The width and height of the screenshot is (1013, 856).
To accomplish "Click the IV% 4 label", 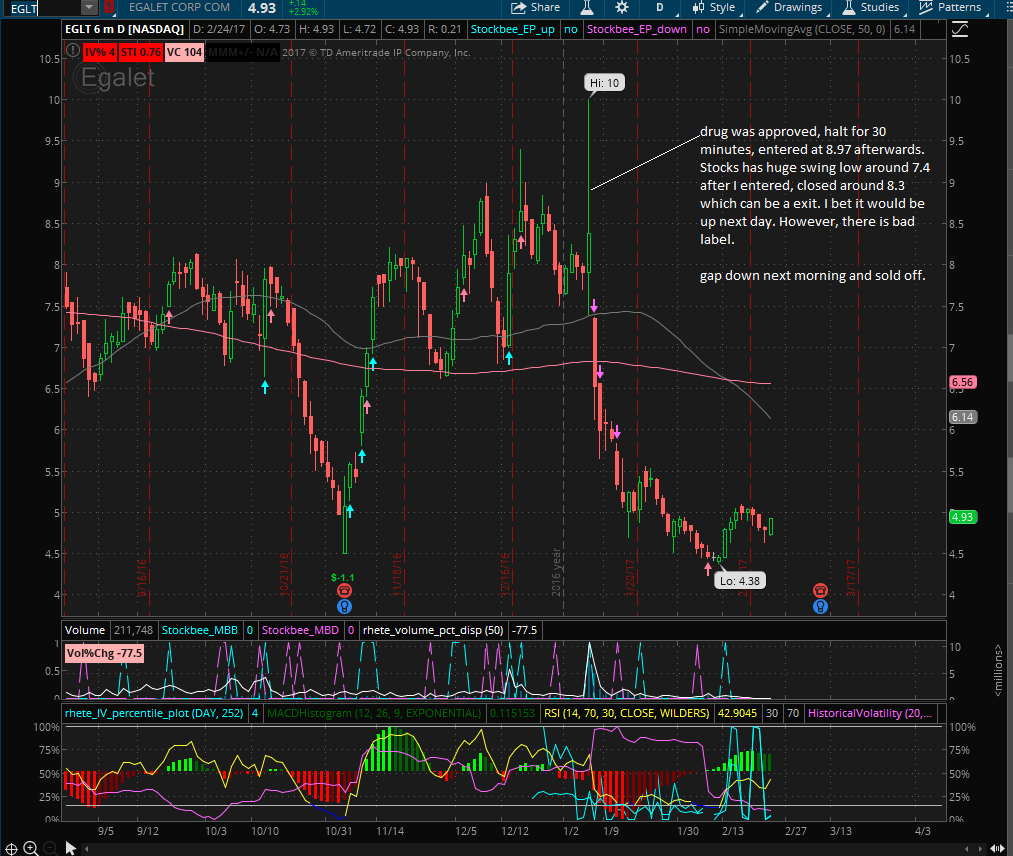I will (99, 52).
